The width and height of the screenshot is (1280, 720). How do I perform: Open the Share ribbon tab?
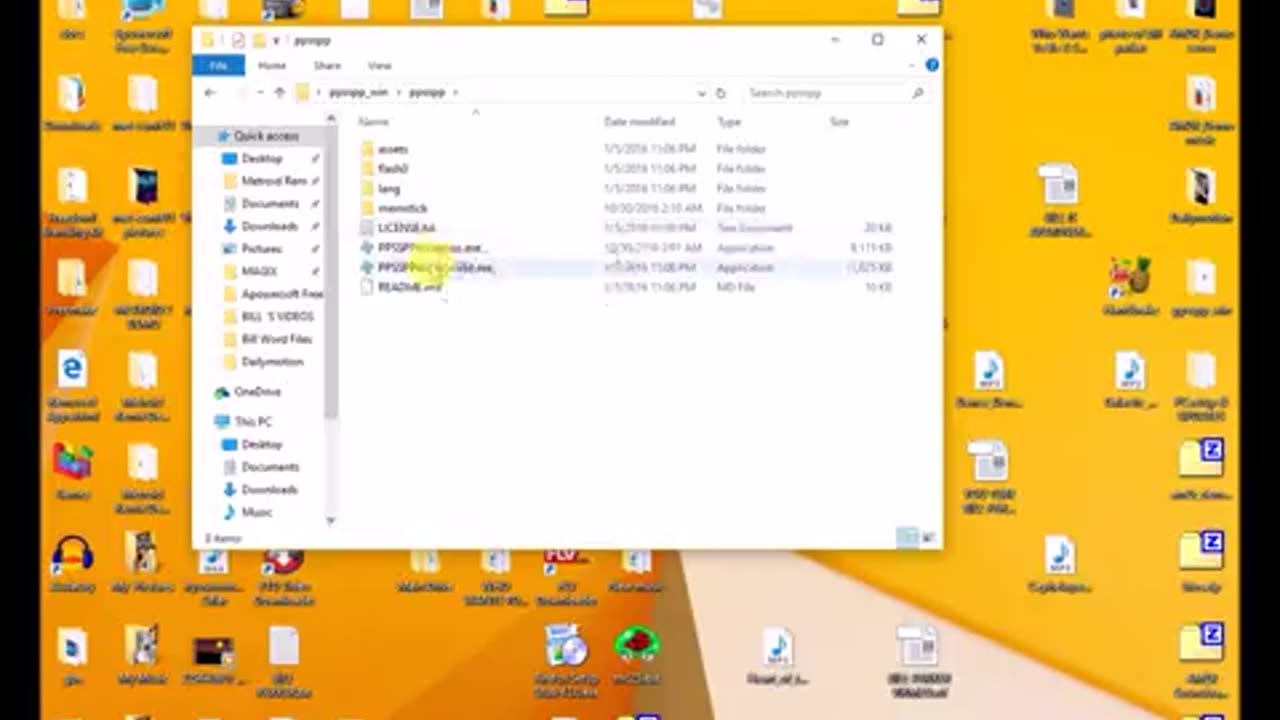pos(327,66)
